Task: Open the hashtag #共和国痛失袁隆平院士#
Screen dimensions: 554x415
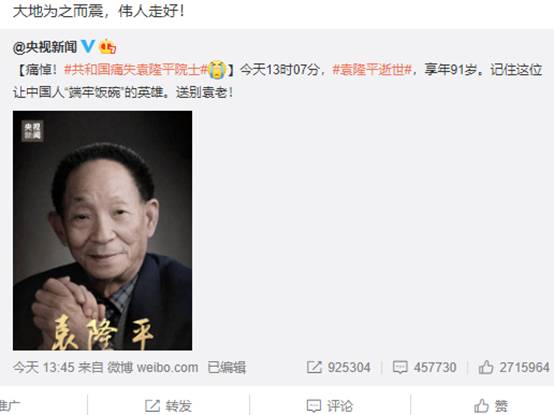Action: pos(136,70)
